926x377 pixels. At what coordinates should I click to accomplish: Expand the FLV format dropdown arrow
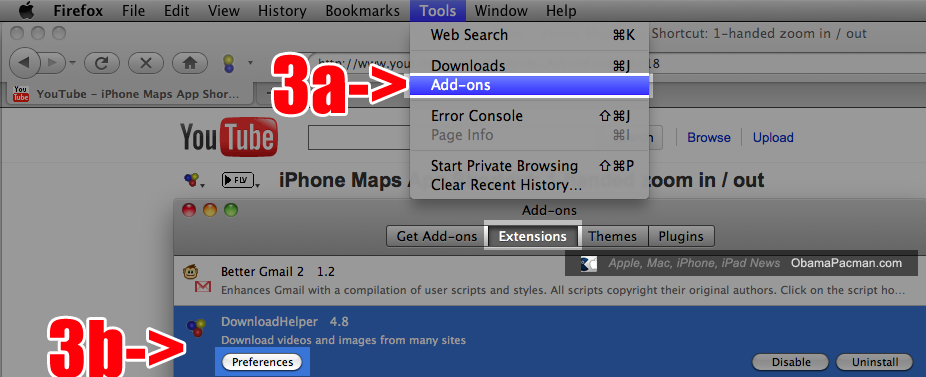(258, 185)
